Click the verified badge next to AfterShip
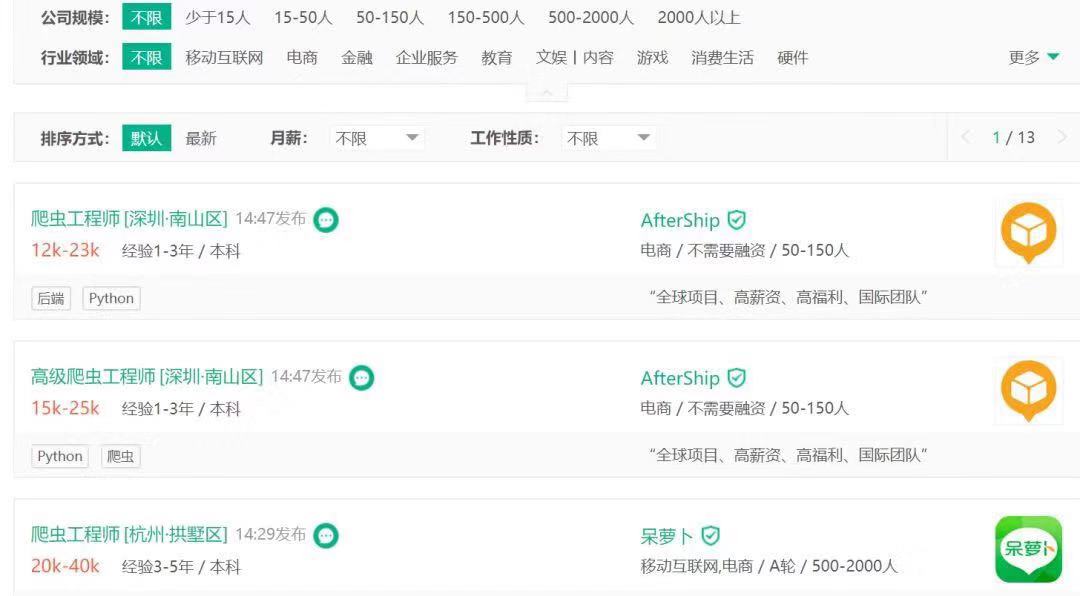 (x=736, y=220)
